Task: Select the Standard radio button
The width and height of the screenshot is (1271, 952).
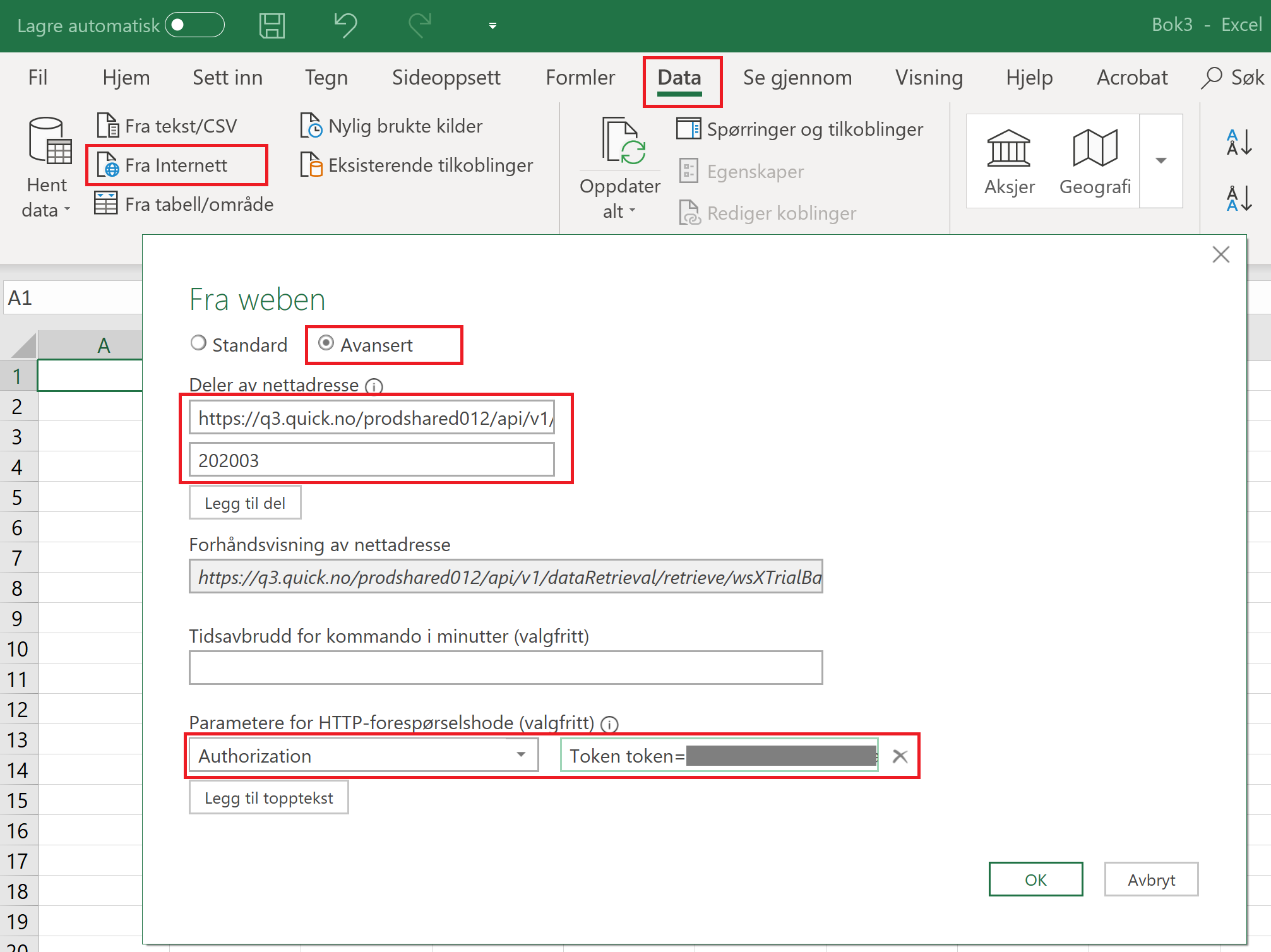Action: (199, 343)
